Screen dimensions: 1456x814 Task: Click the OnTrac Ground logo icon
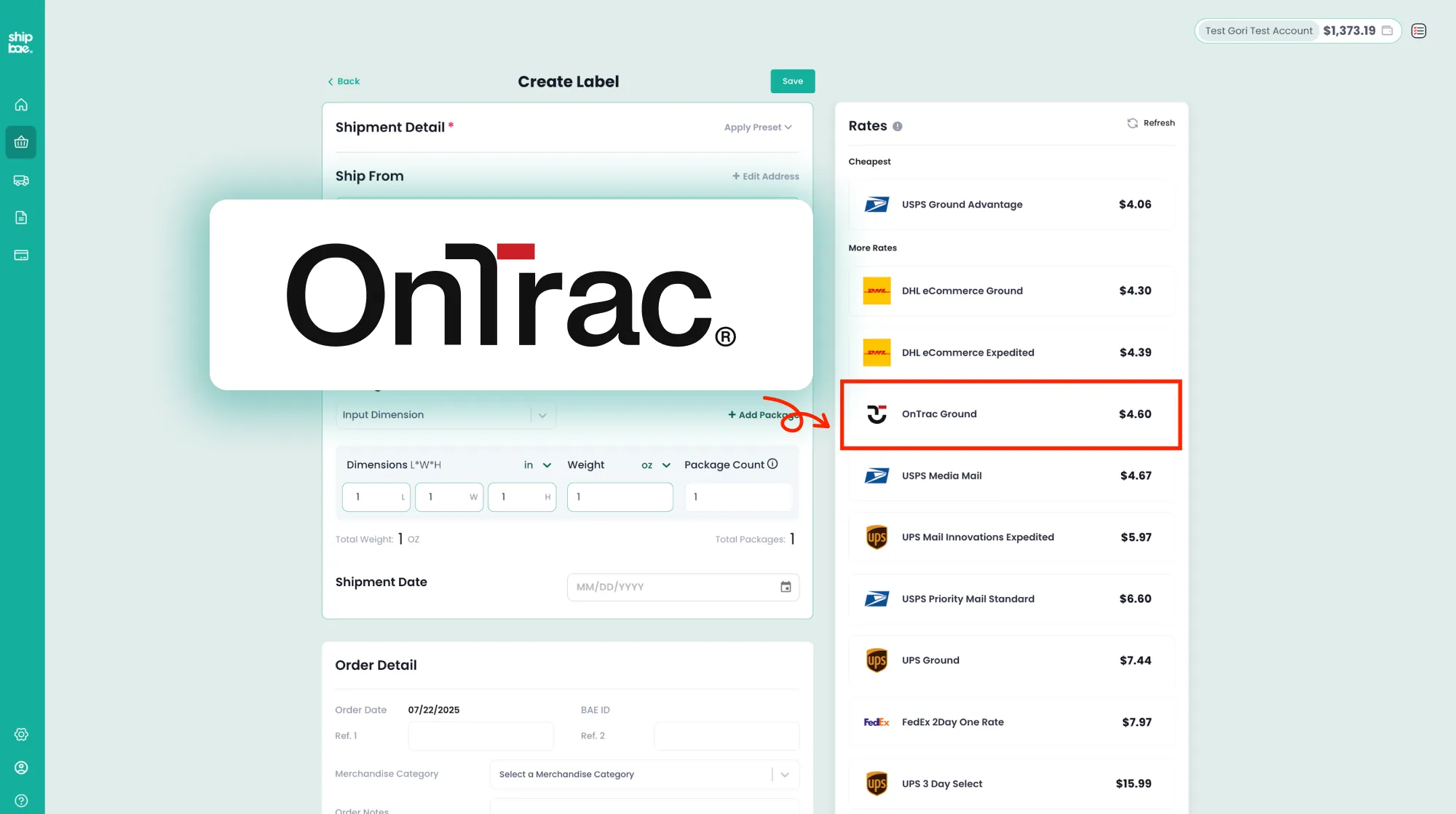pyautogui.click(x=877, y=414)
